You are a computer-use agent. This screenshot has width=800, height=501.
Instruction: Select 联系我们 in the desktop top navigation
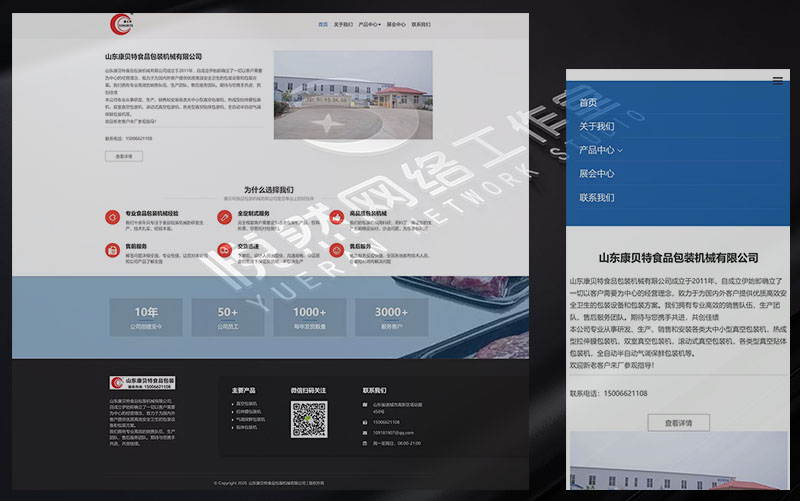click(421, 24)
